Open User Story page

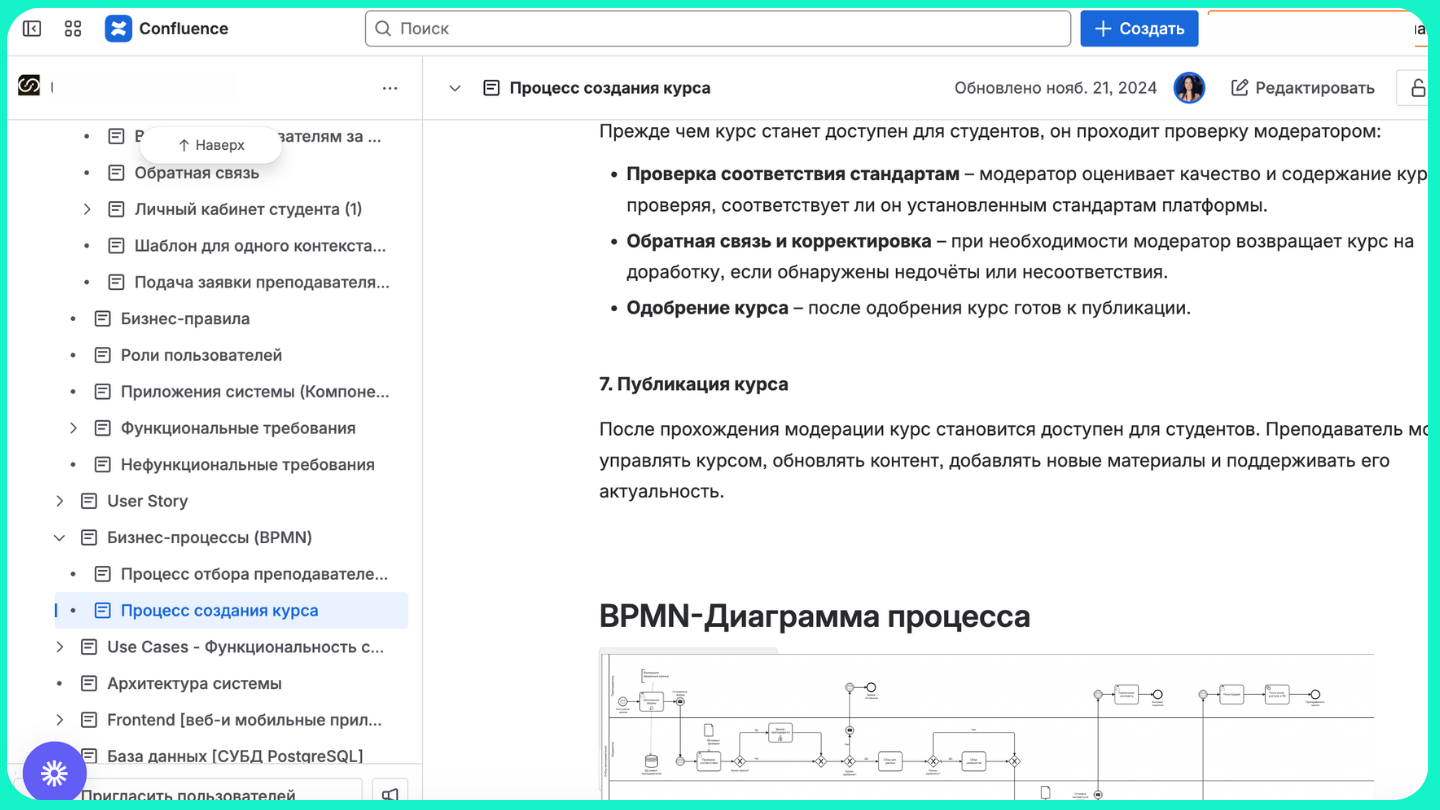click(x=147, y=501)
